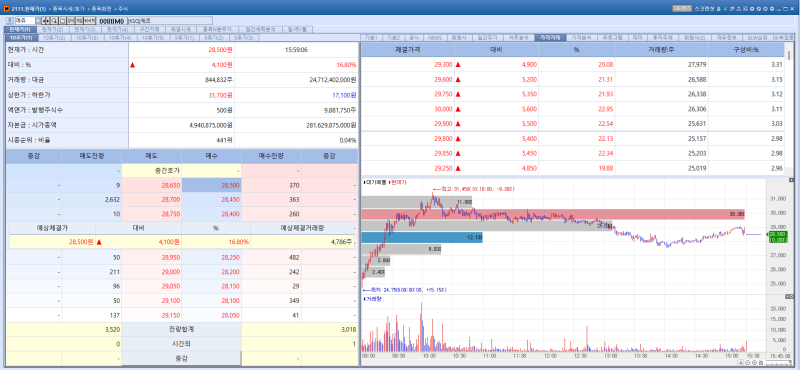
Task: Click the 잔량합계 row label
Action: pyautogui.click(x=182, y=330)
